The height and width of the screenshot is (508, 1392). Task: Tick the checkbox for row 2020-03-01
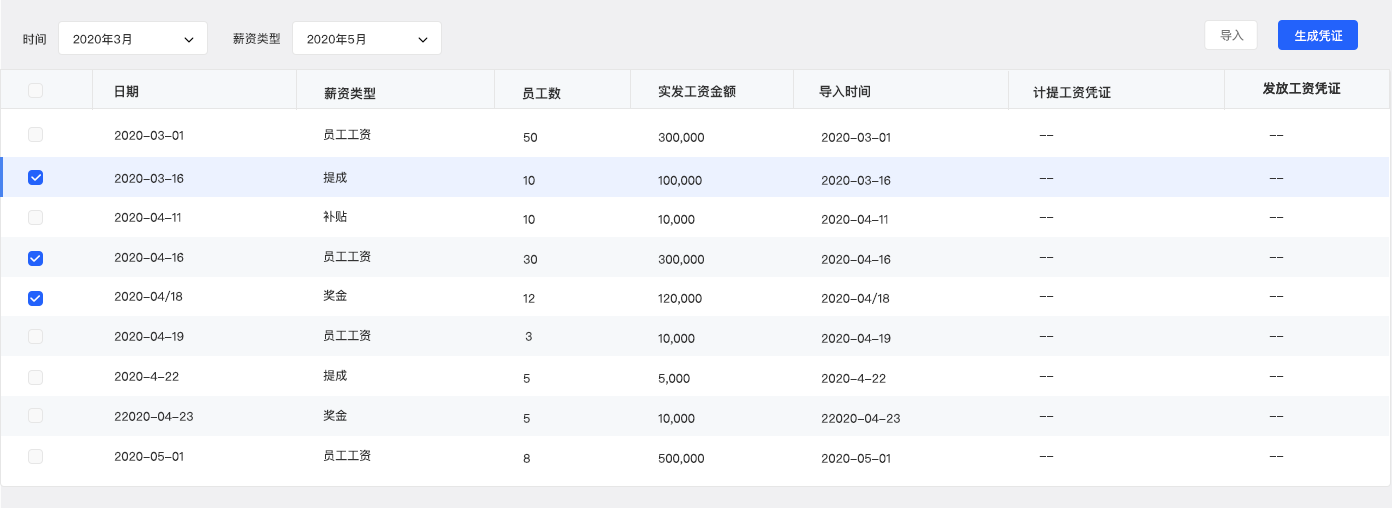click(36, 134)
